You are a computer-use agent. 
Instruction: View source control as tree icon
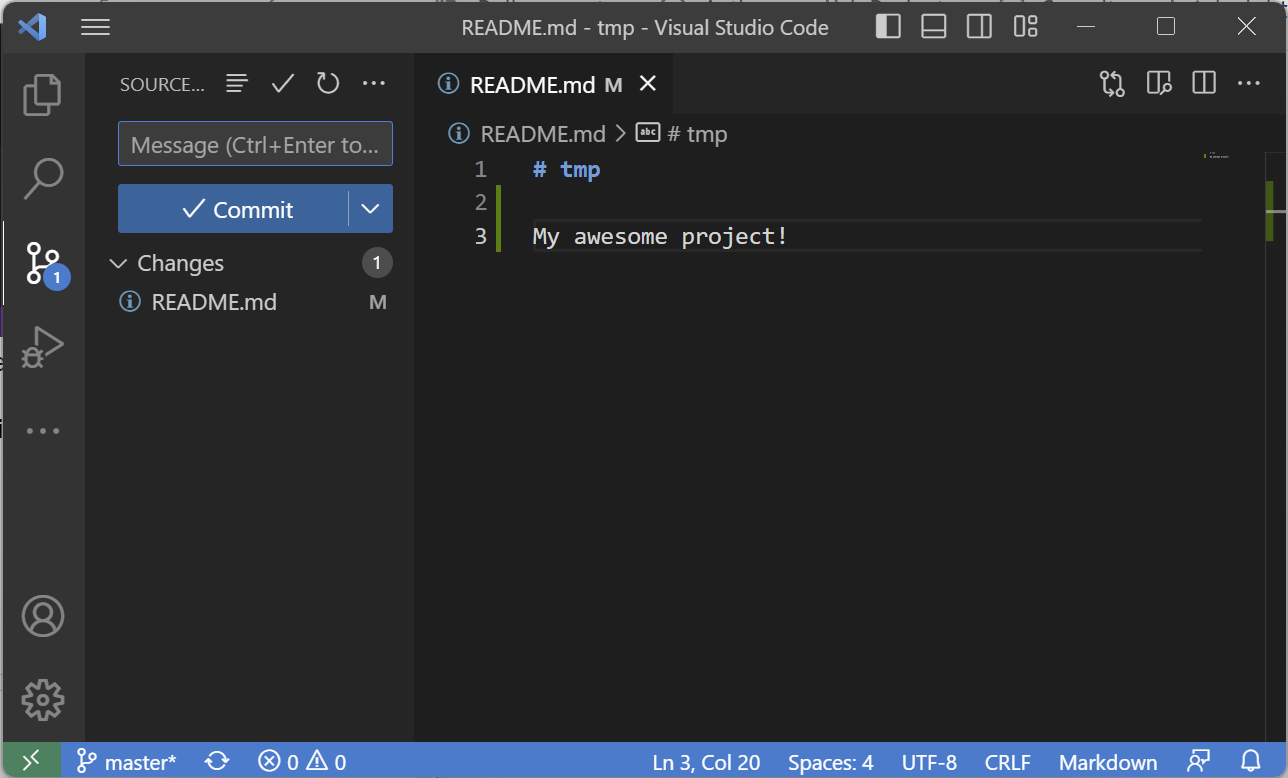237,83
